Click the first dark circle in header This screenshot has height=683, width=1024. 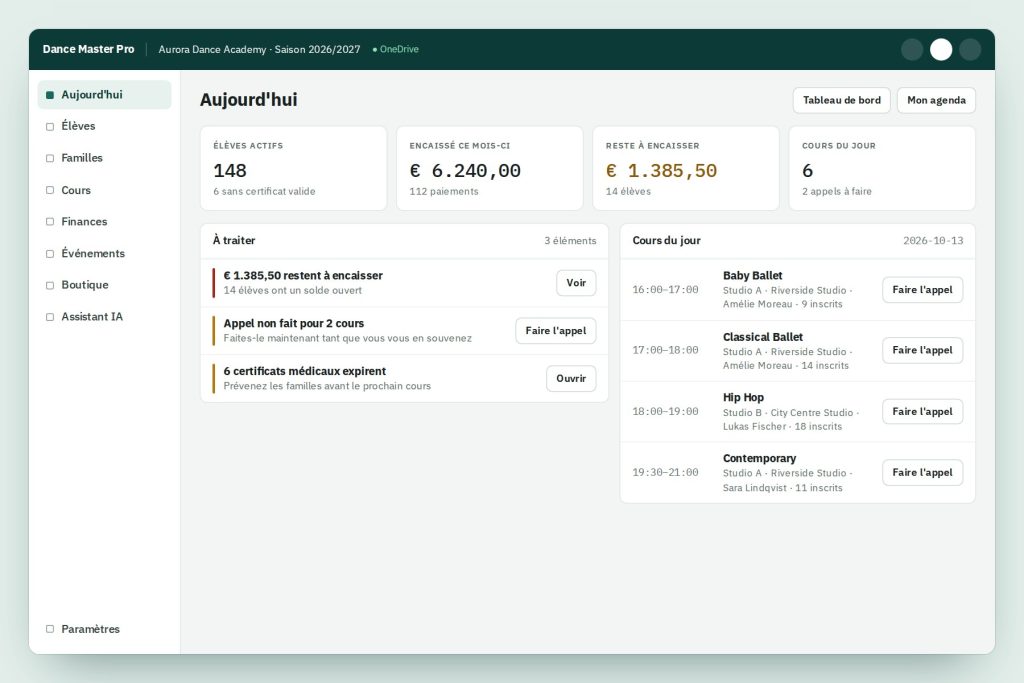pyautogui.click(x=912, y=50)
